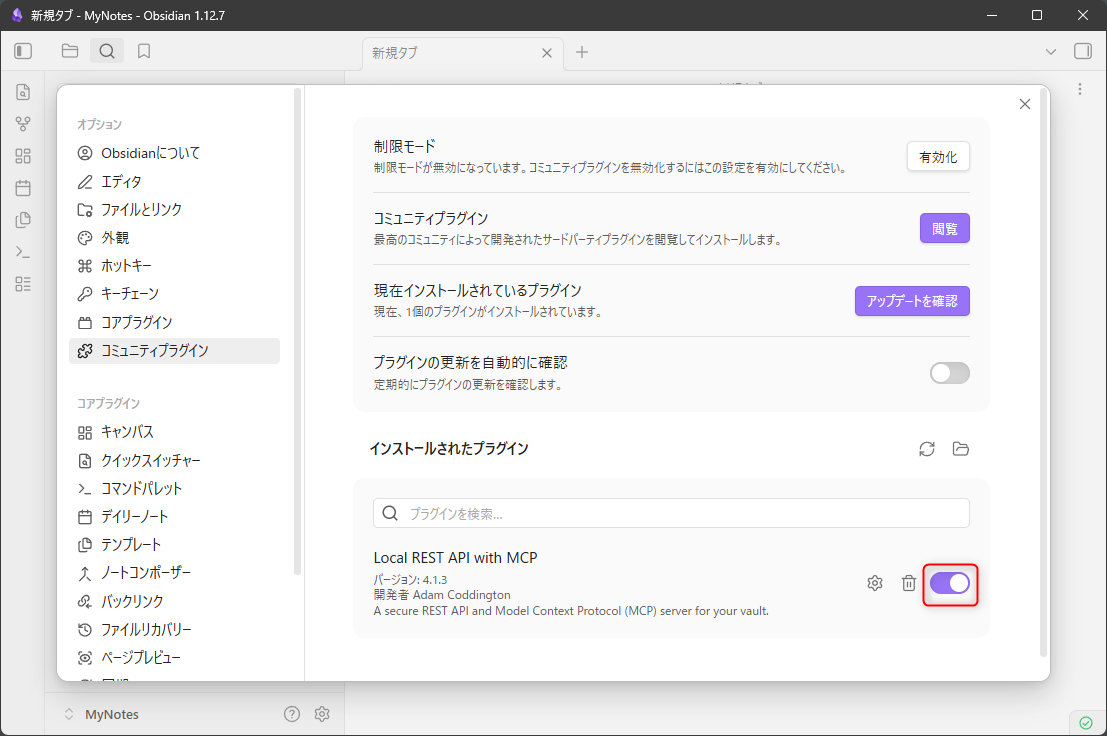Open today's daily note ribbon icon

click(23, 188)
